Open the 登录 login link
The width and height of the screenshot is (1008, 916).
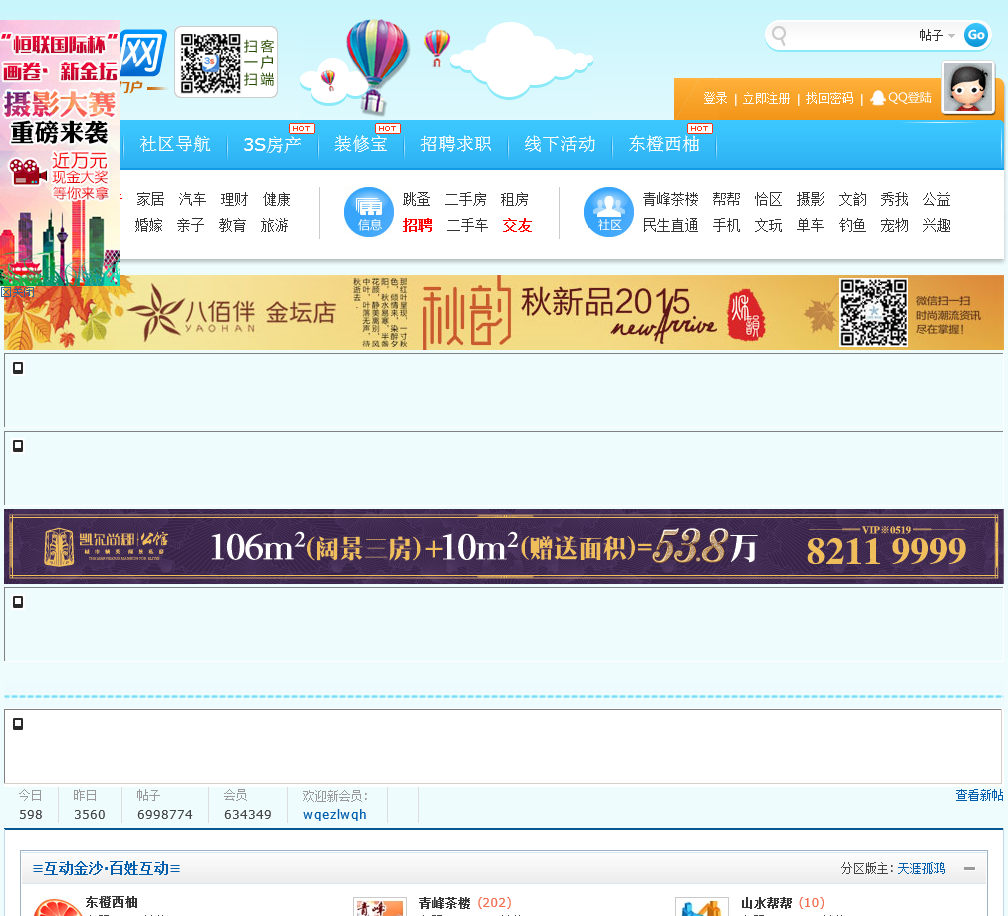click(x=715, y=98)
